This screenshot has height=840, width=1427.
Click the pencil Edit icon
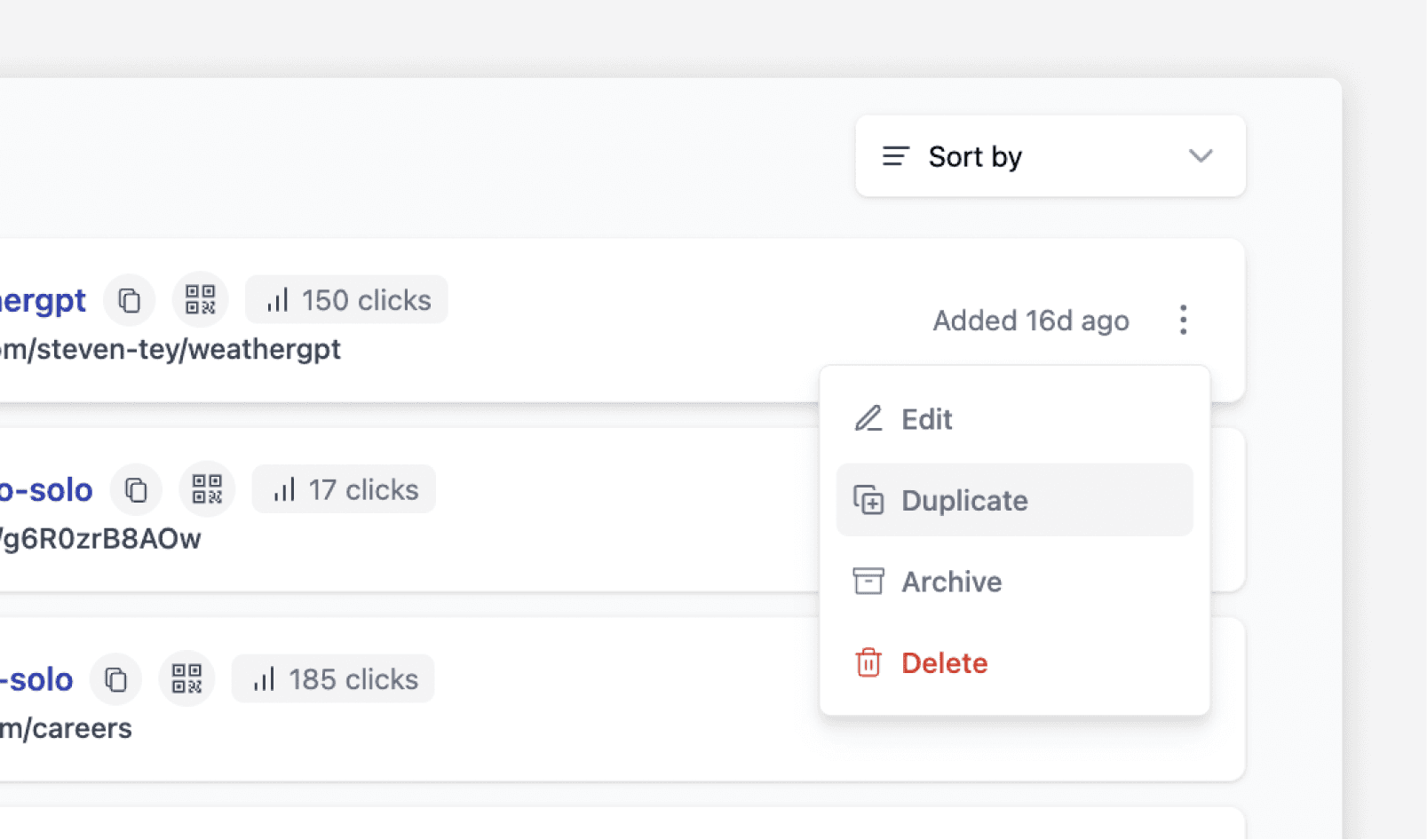click(x=868, y=418)
